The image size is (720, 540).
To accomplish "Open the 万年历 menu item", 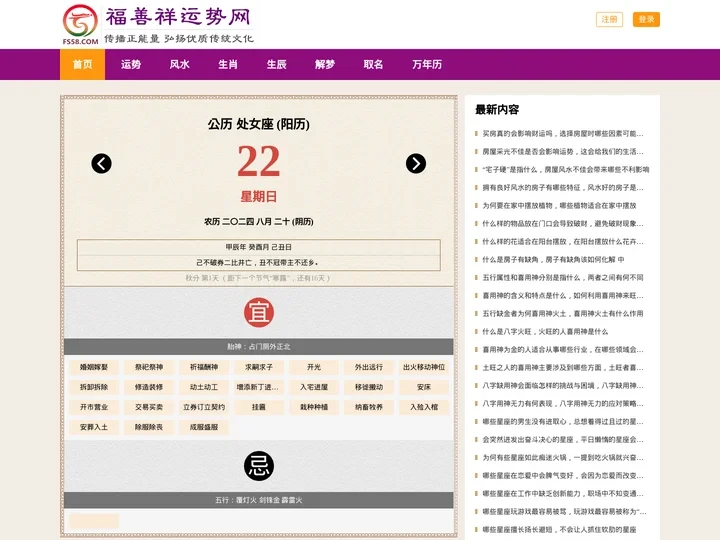I will (x=427, y=64).
